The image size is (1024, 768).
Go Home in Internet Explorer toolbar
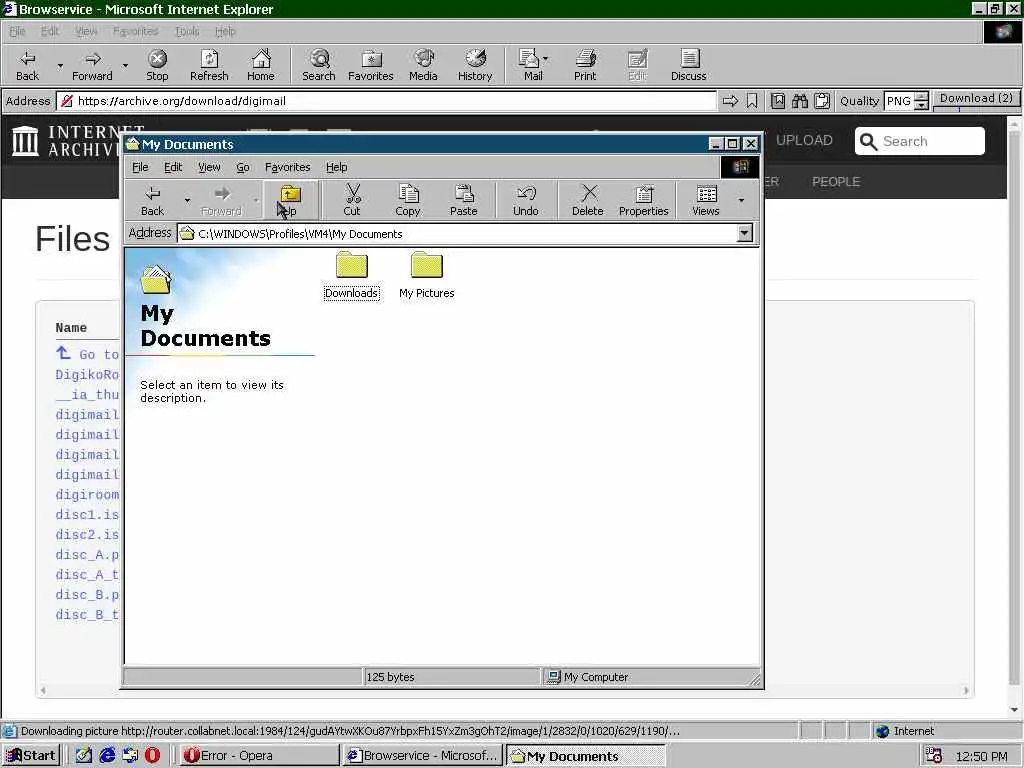(x=261, y=65)
